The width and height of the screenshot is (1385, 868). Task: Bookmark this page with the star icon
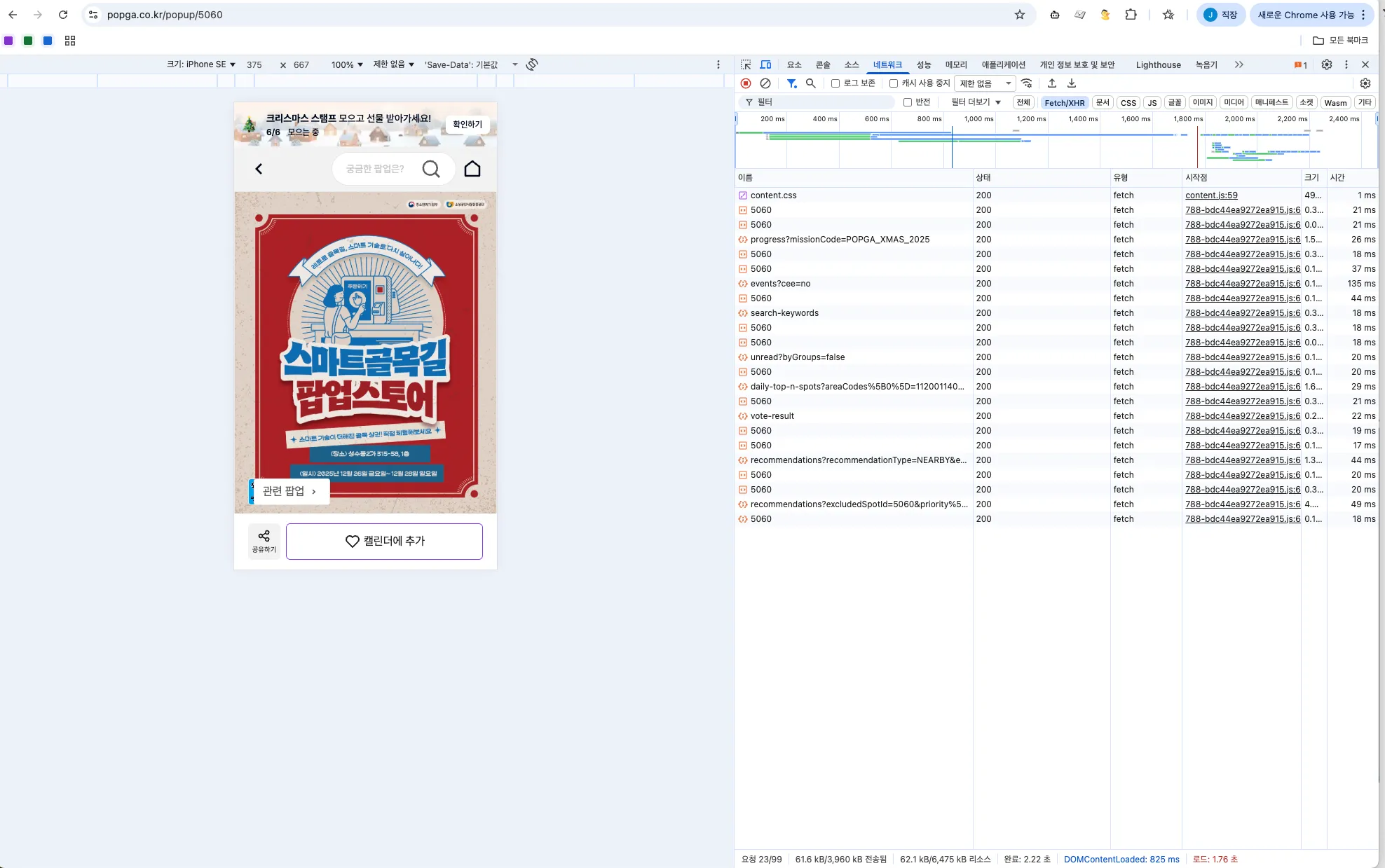[1020, 15]
